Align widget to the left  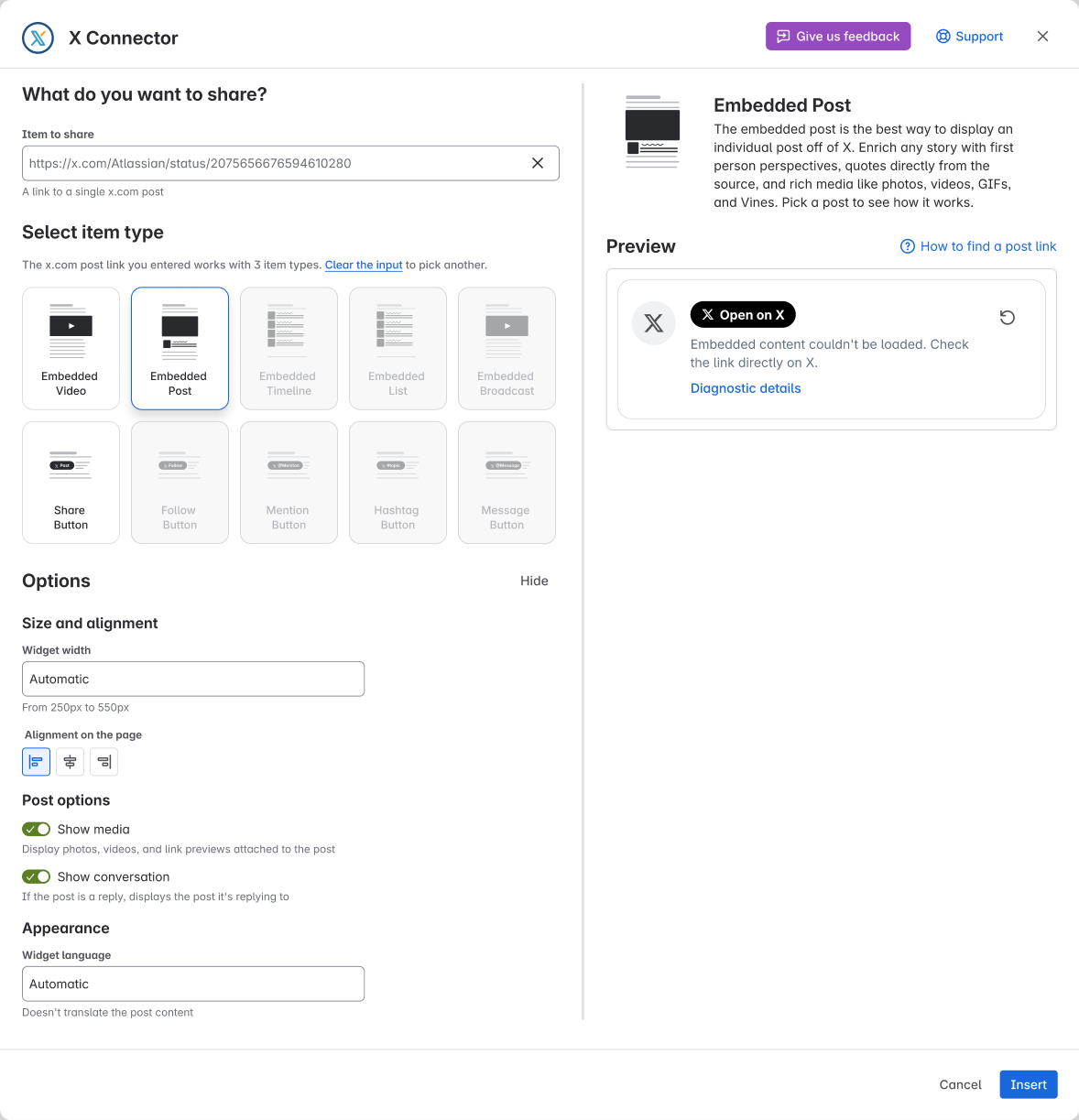[x=37, y=762]
